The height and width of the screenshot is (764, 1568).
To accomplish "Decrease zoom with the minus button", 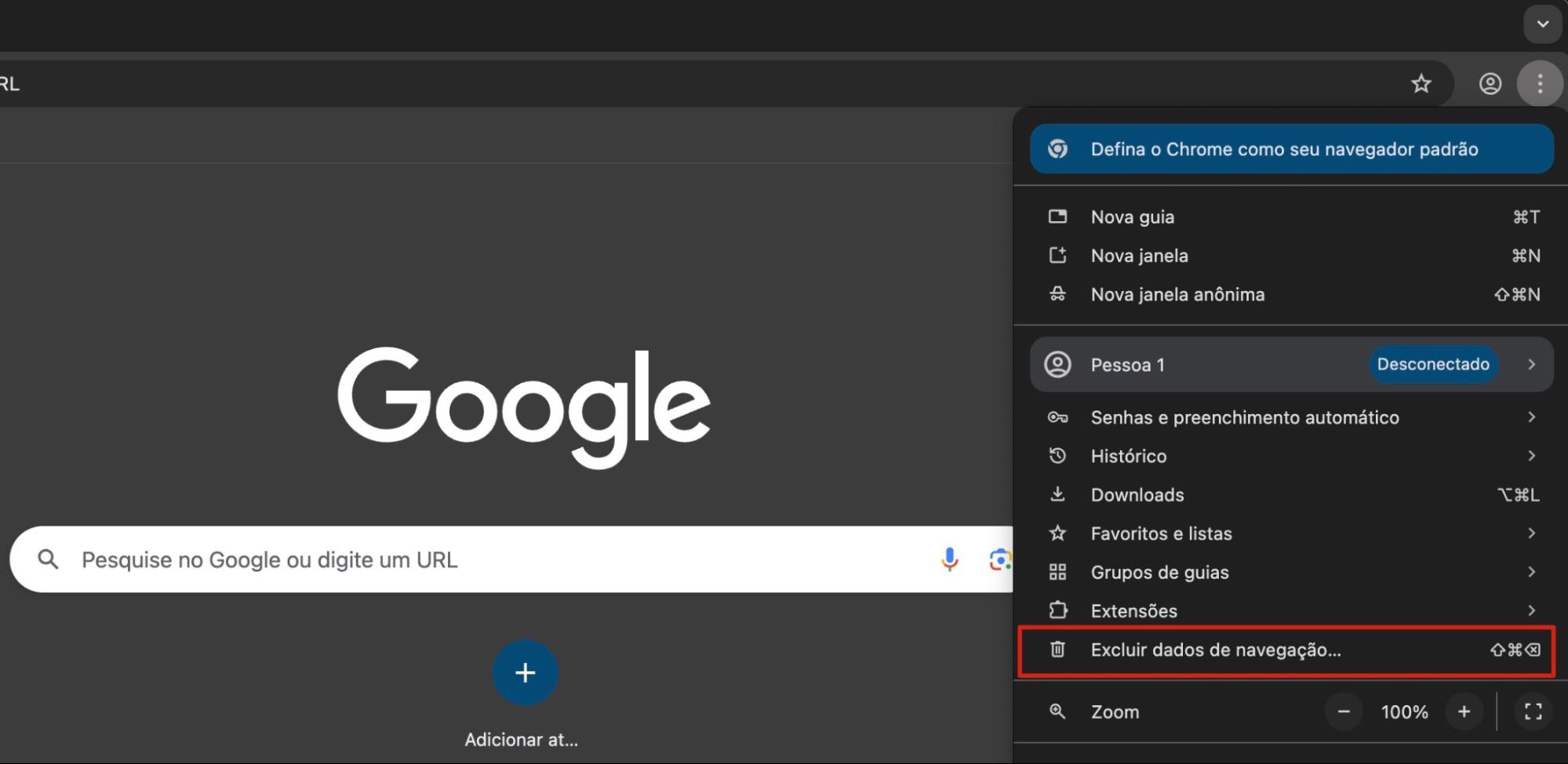I will pos(1343,711).
